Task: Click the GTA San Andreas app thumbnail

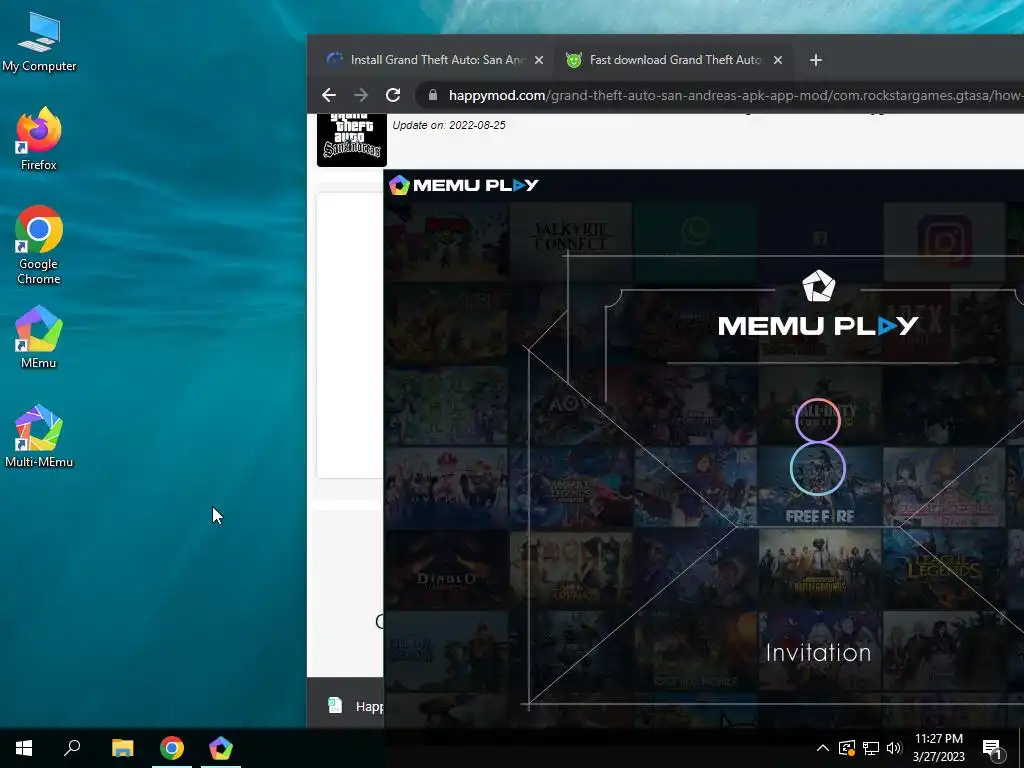Action: tap(352, 140)
